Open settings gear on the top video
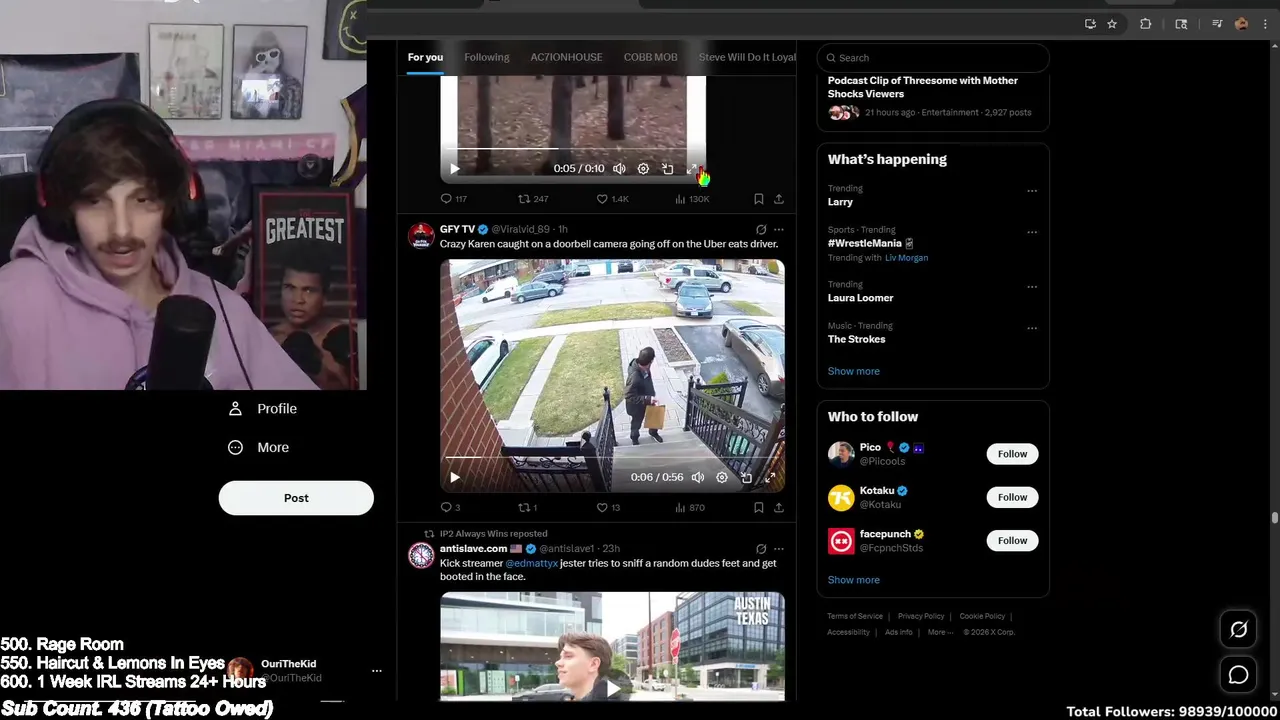Viewport: 1280px width, 720px height. [x=643, y=169]
